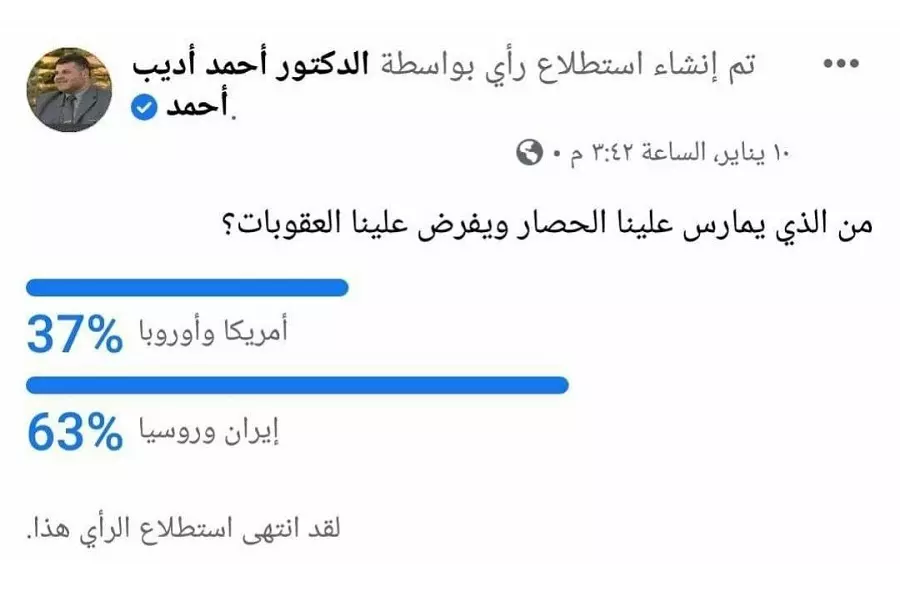Click the blue verified badge
900x600 pixels.
145,109
